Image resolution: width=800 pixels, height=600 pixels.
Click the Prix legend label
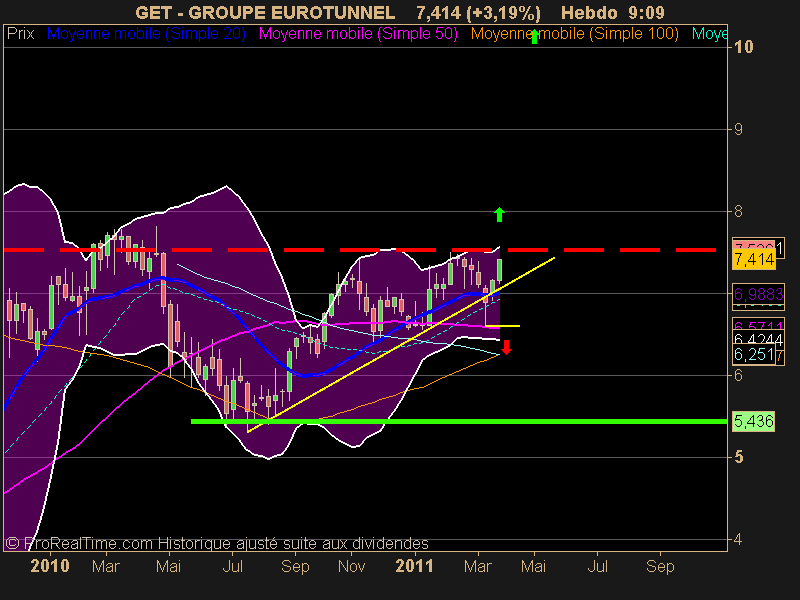(20, 34)
